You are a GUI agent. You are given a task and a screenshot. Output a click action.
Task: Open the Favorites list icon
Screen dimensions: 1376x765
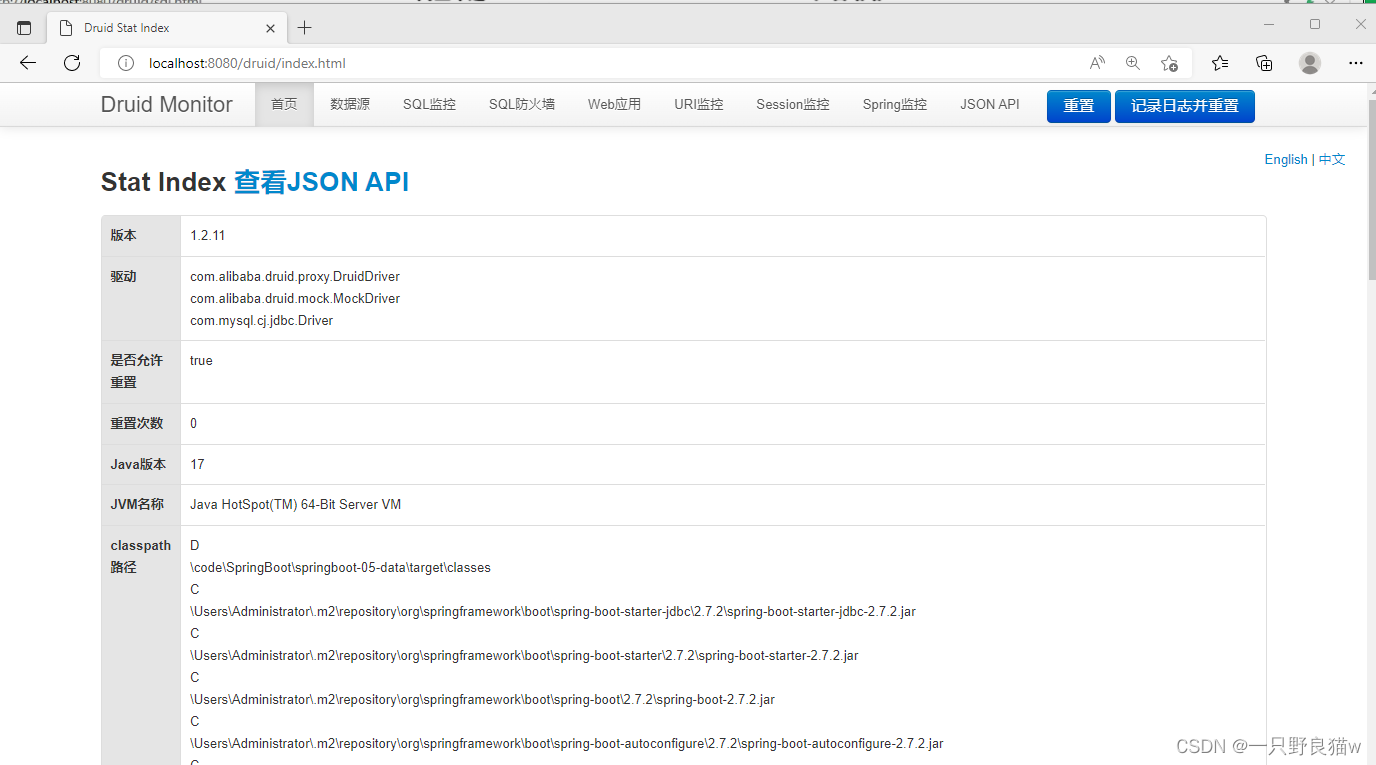click(x=1220, y=63)
